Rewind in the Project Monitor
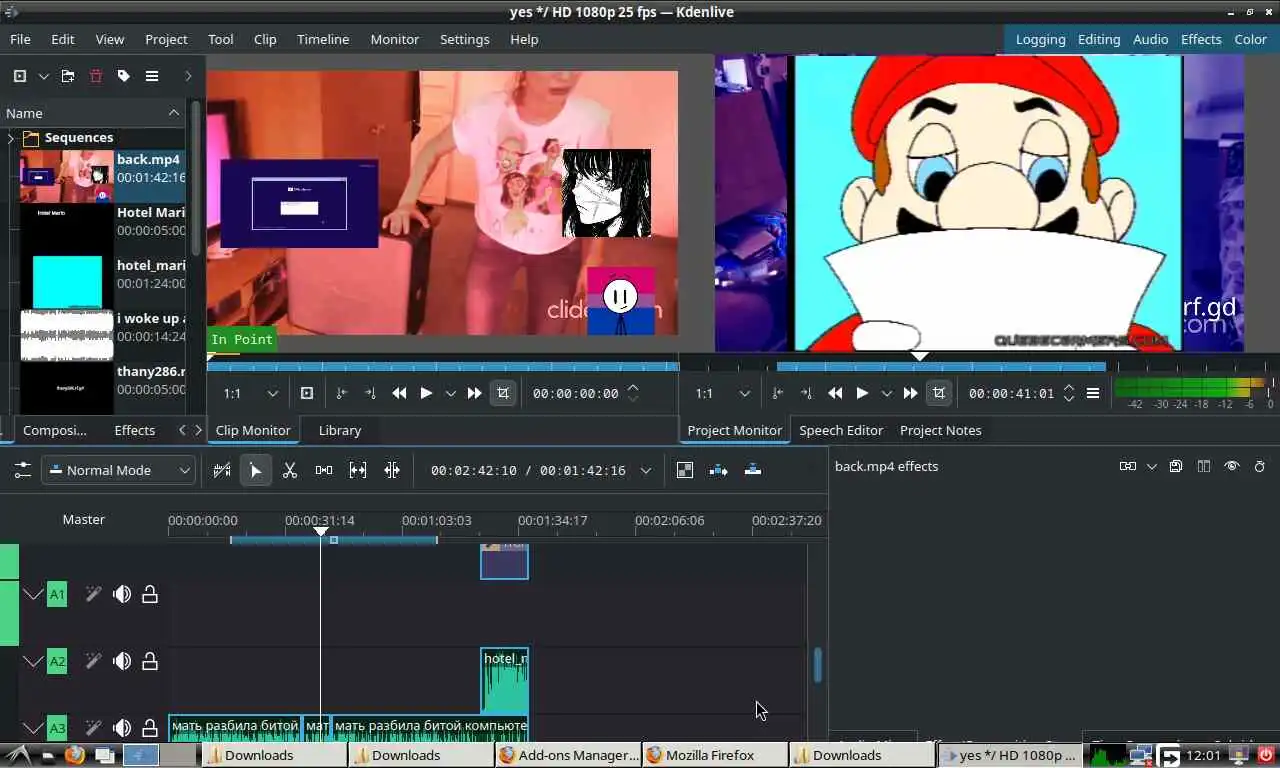The height and width of the screenshot is (768, 1280). pos(835,393)
